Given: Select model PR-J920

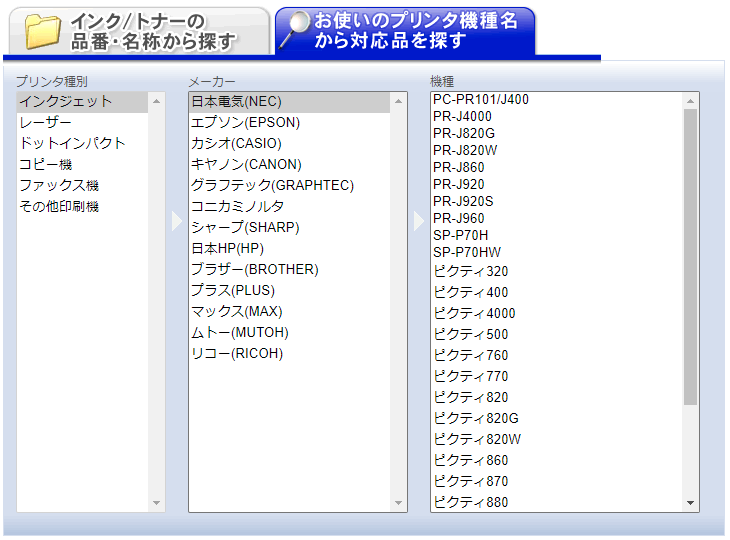Looking at the screenshot, I should pos(556,184).
